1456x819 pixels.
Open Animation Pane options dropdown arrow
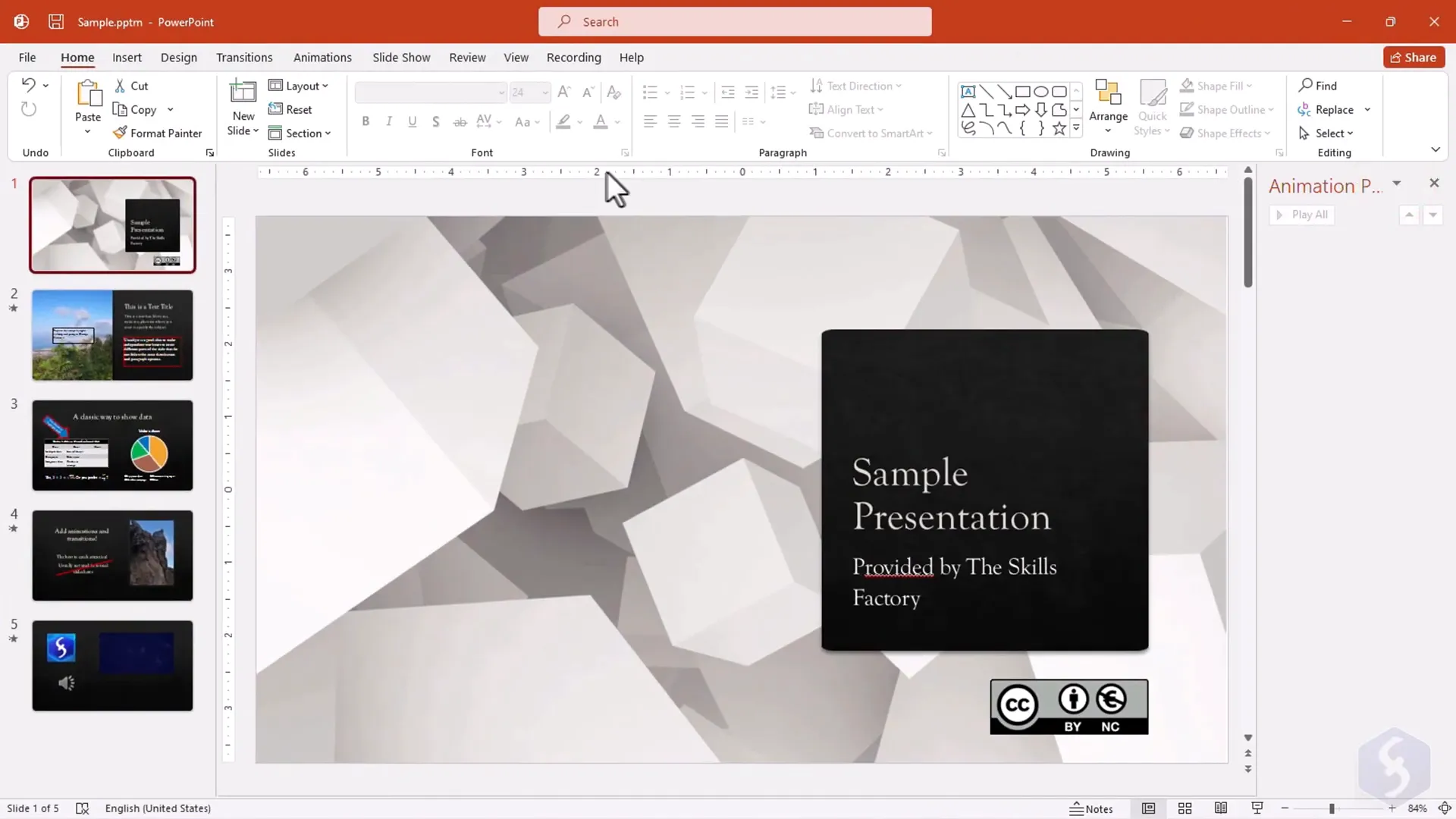(1396, 184)
